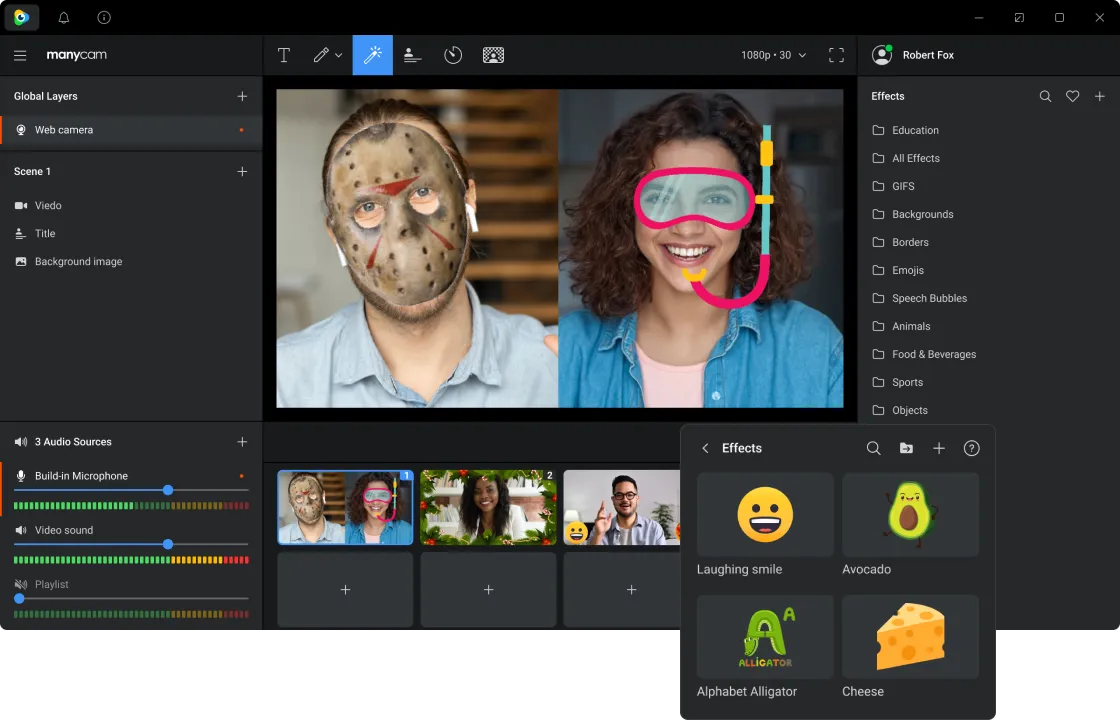
Task: Click the notifications bell icon
Action: 64,18
